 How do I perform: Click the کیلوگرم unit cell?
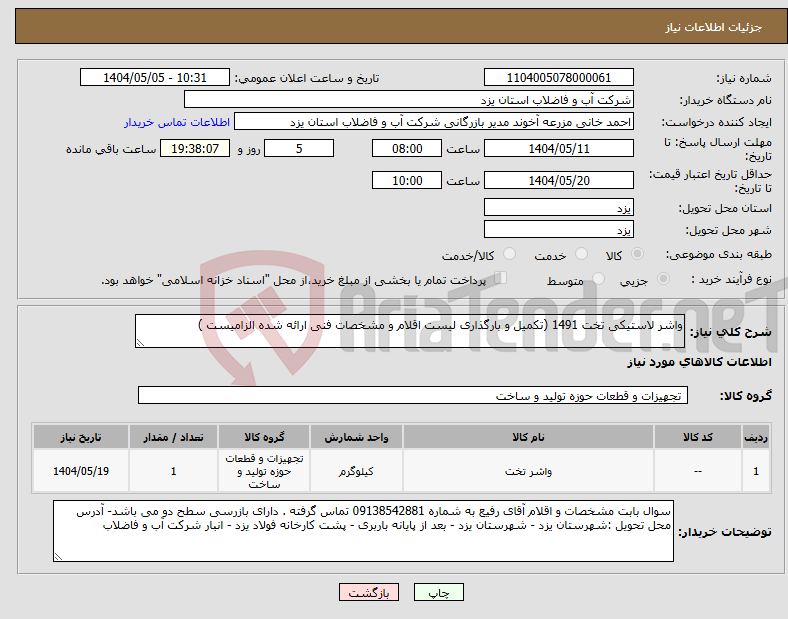pos(356,471)
